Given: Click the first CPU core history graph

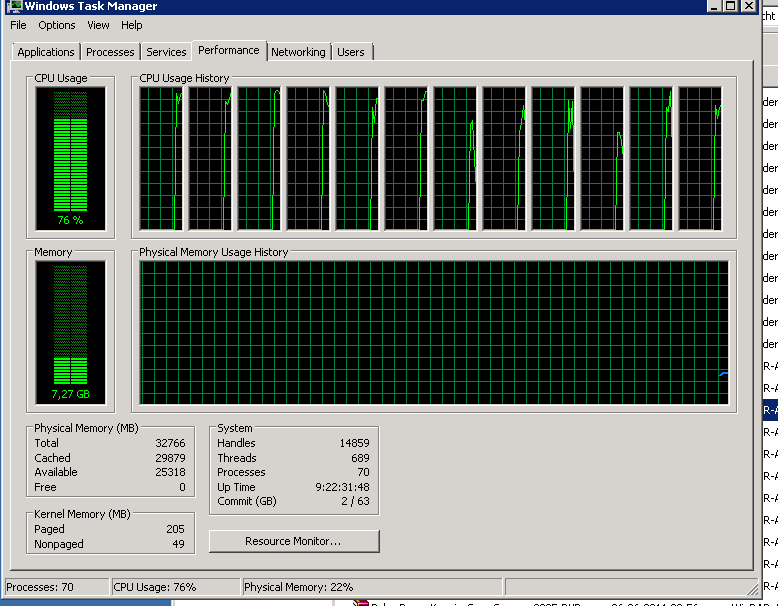Looking at the screenshot, I should (161, 159).
